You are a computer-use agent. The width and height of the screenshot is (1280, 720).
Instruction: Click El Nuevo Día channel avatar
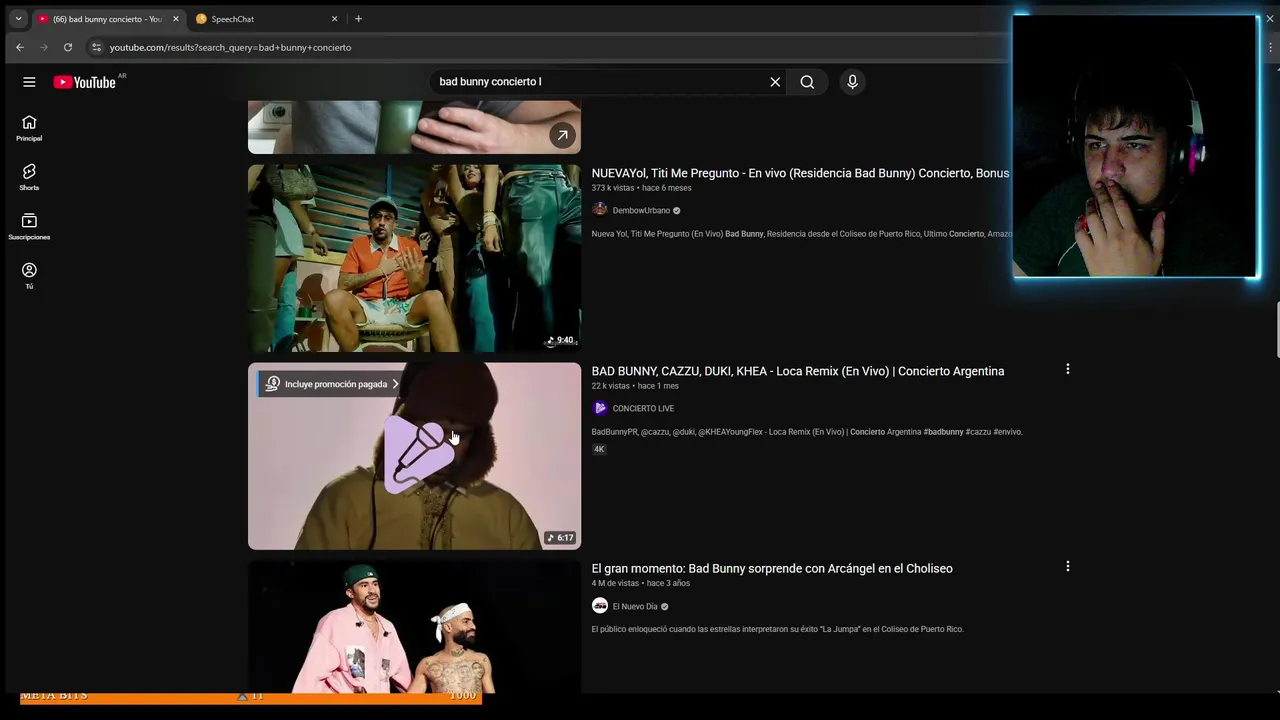(x=600, y=606)
